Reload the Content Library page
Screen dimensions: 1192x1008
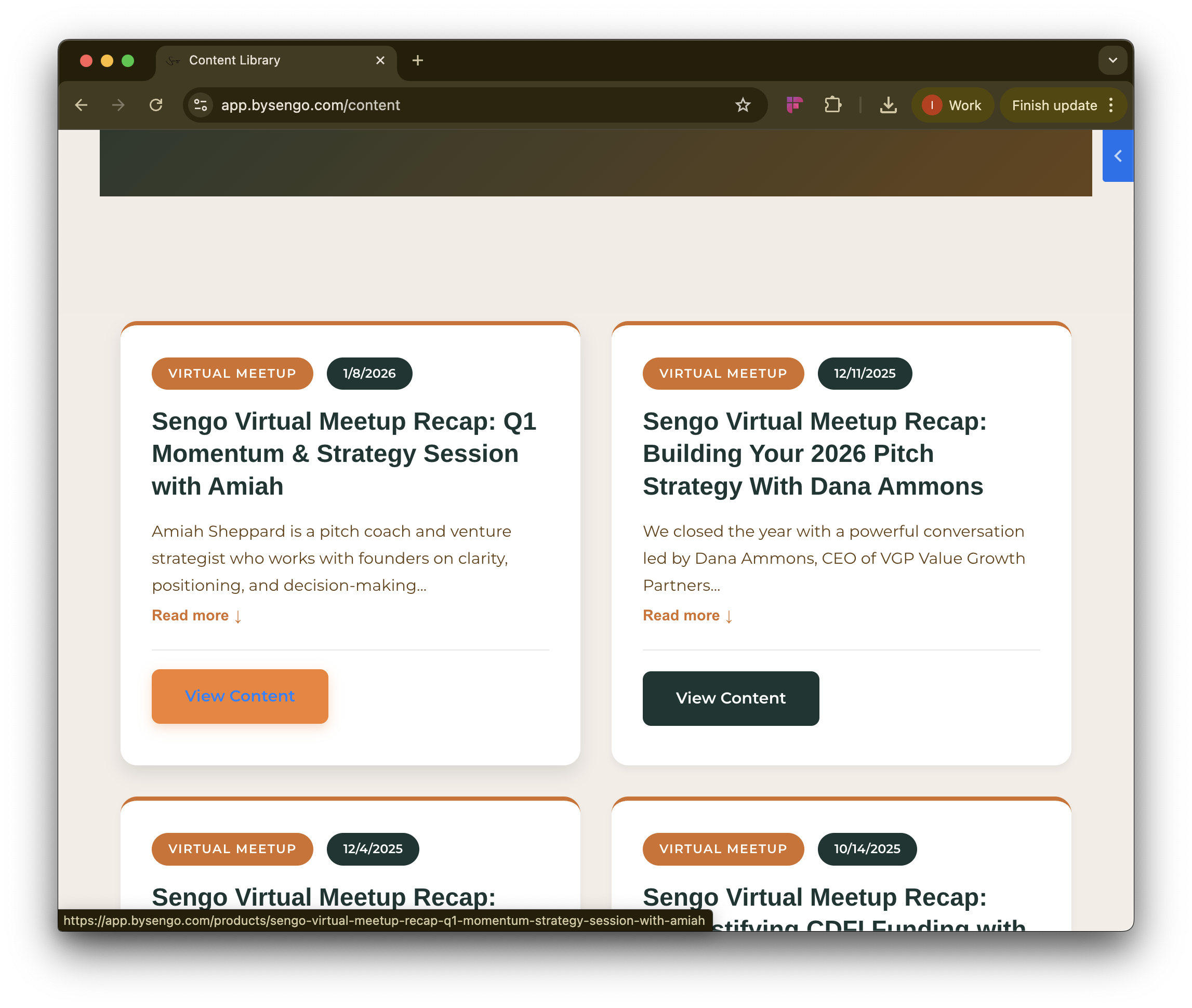pos(156,105)
